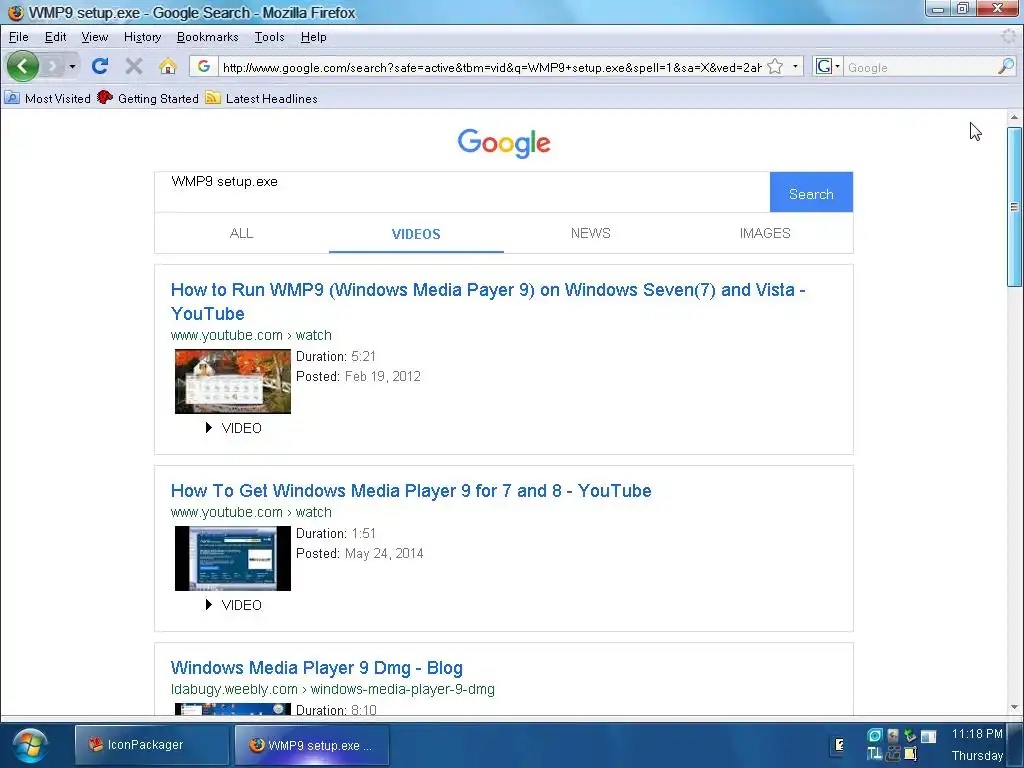Click the Google logo on the page

[504, 143]
